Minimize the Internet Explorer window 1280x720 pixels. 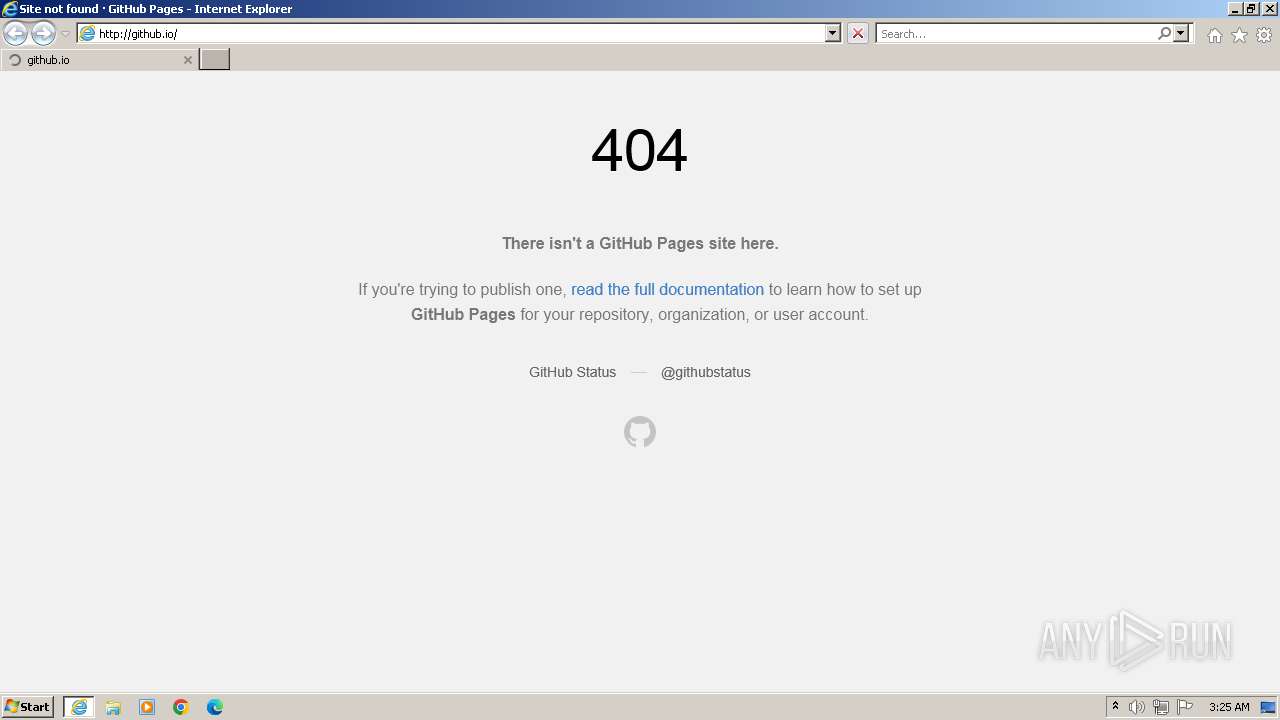[1235, 9]
